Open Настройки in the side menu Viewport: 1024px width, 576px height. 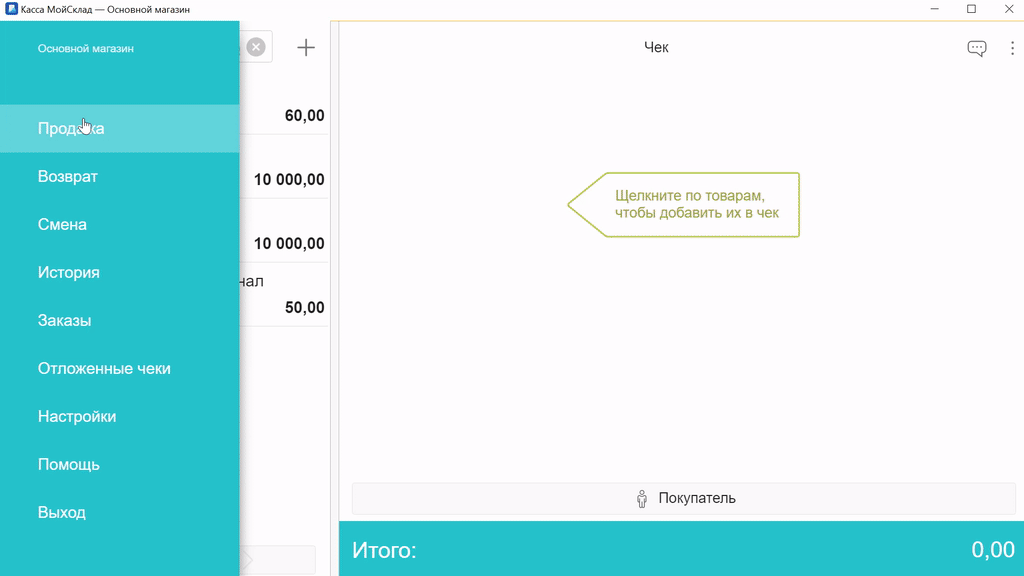(77, 416)
